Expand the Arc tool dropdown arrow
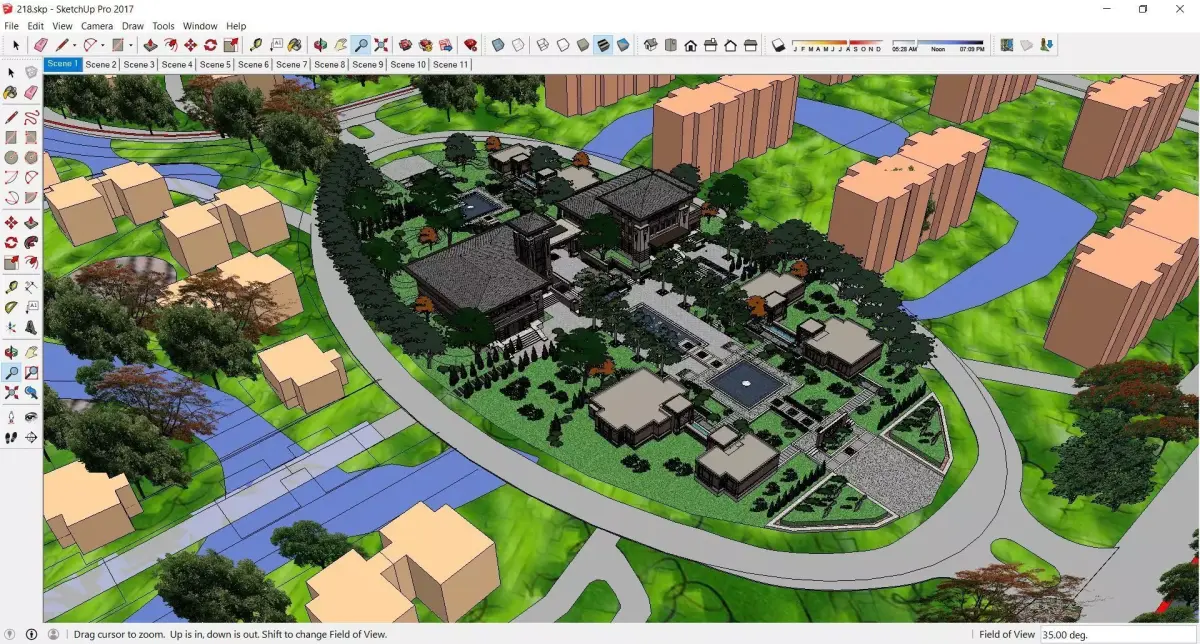The width and height of the screenshot is (1200, 644). click(x=103, y=46)
